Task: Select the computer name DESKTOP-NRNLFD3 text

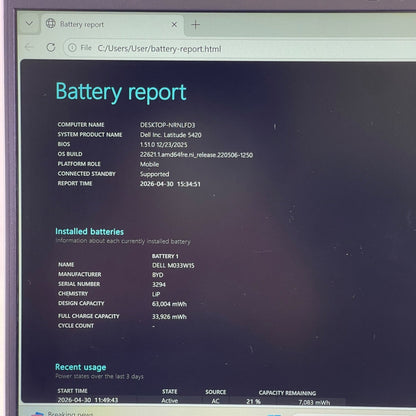Action: pyautogui.click(x=167, y=125)
